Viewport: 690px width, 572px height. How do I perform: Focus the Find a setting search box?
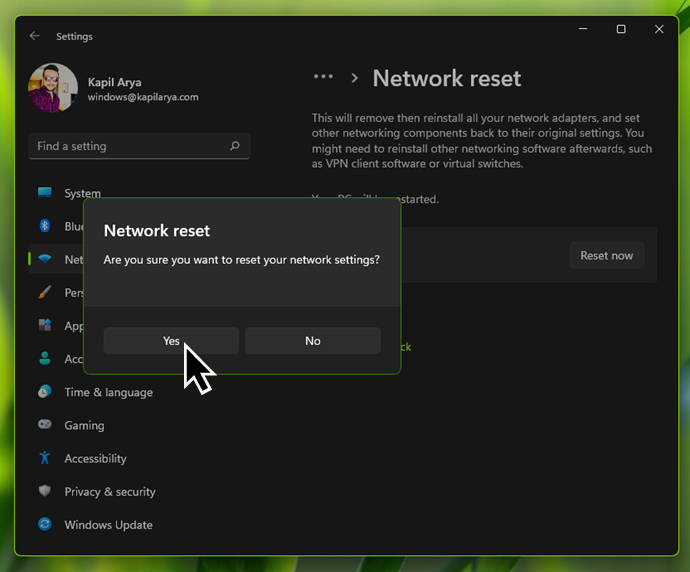[x=130, y=146]
